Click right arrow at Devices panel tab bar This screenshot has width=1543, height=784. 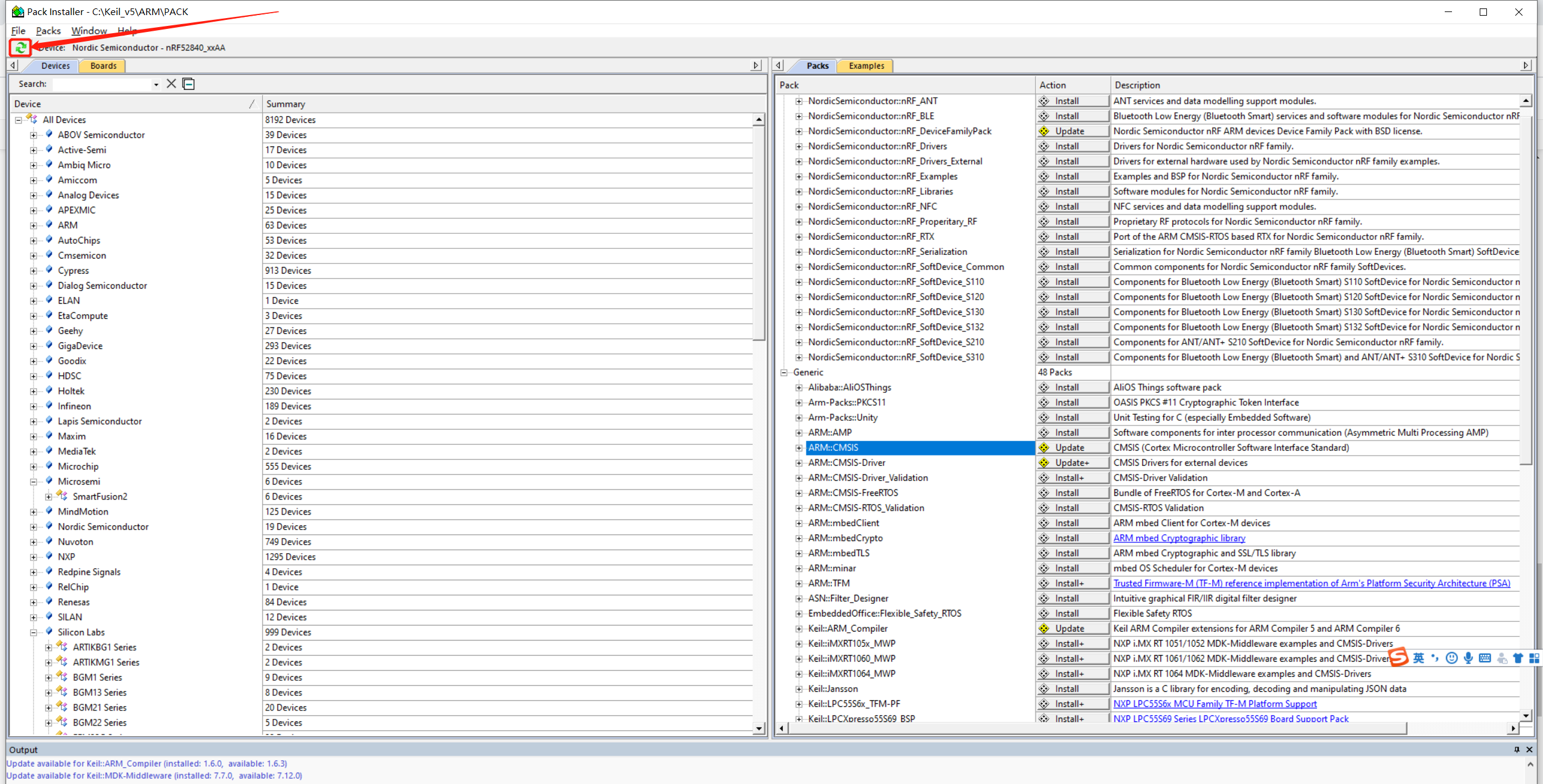[756, 65]
